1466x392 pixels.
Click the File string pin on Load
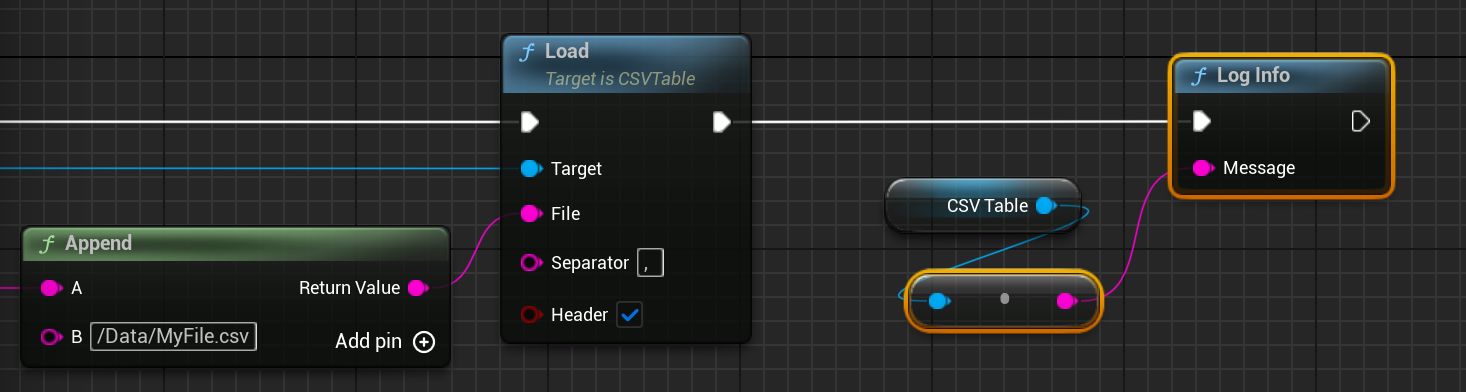click(x=531, y=213)
